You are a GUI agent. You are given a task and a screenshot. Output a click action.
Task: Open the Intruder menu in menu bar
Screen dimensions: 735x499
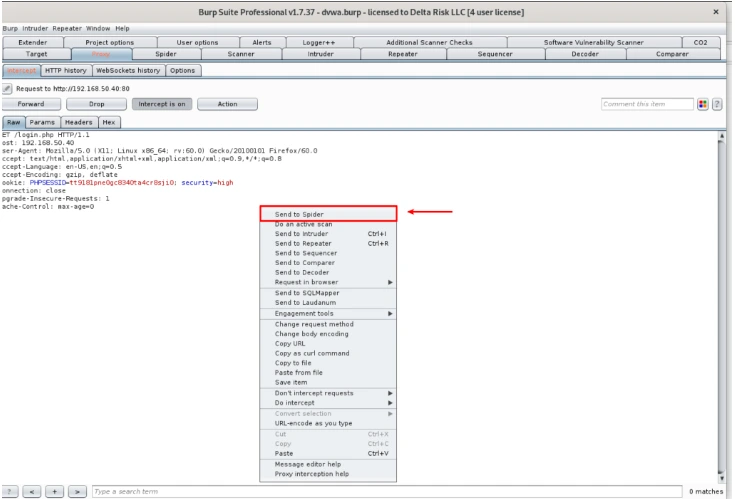(x=35, y=29)
